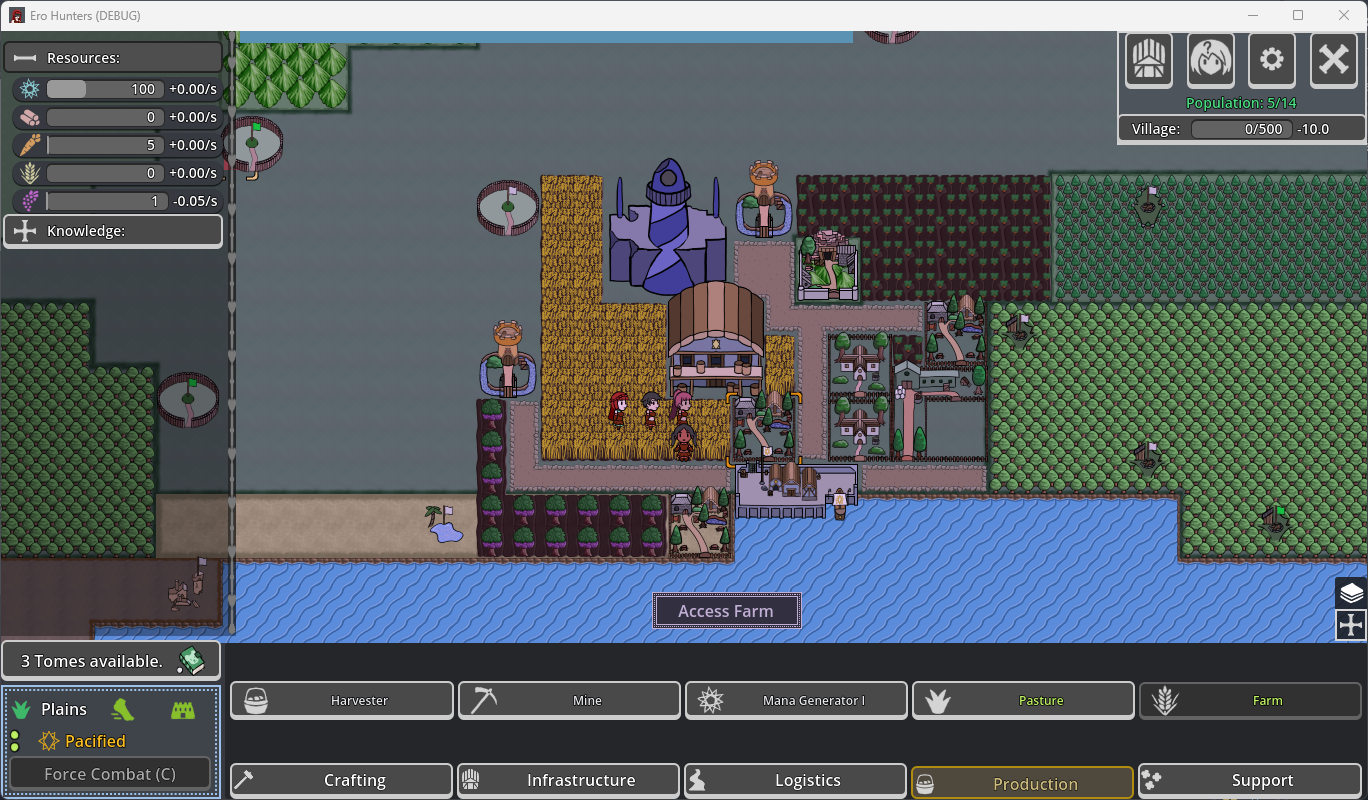Image resolution: width=1368 pixels, height=800 pixels.
Task: Expand the Knowledge panel header
Action: coord(113,231)
